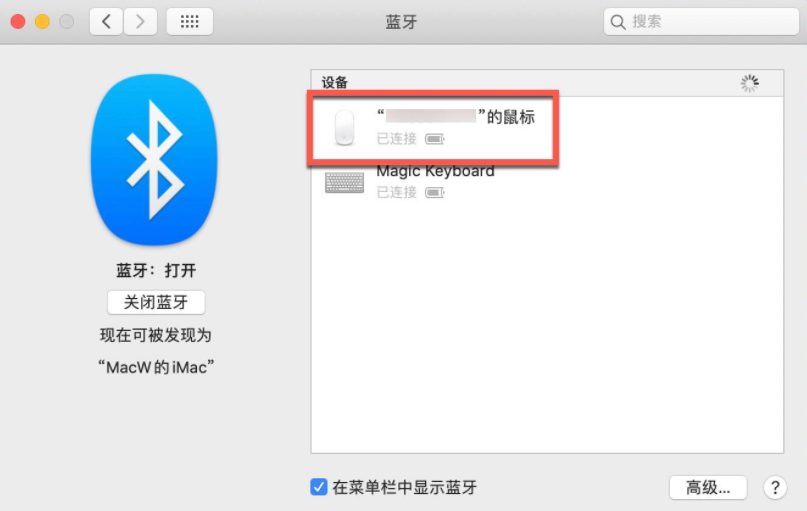Focus the 搜索 search field
807x511 pixels.
(x=701, y=22)
